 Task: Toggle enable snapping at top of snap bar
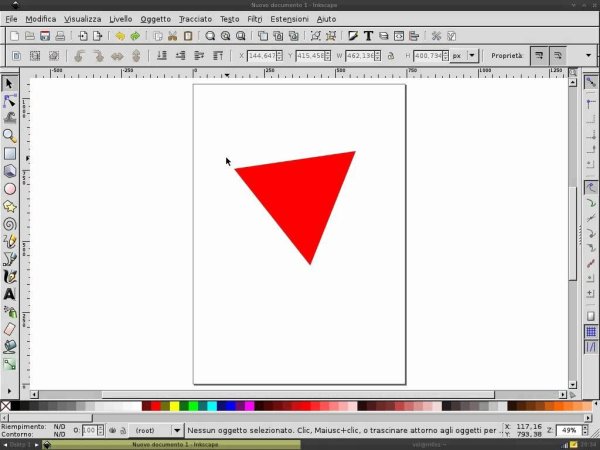[590, 83]
